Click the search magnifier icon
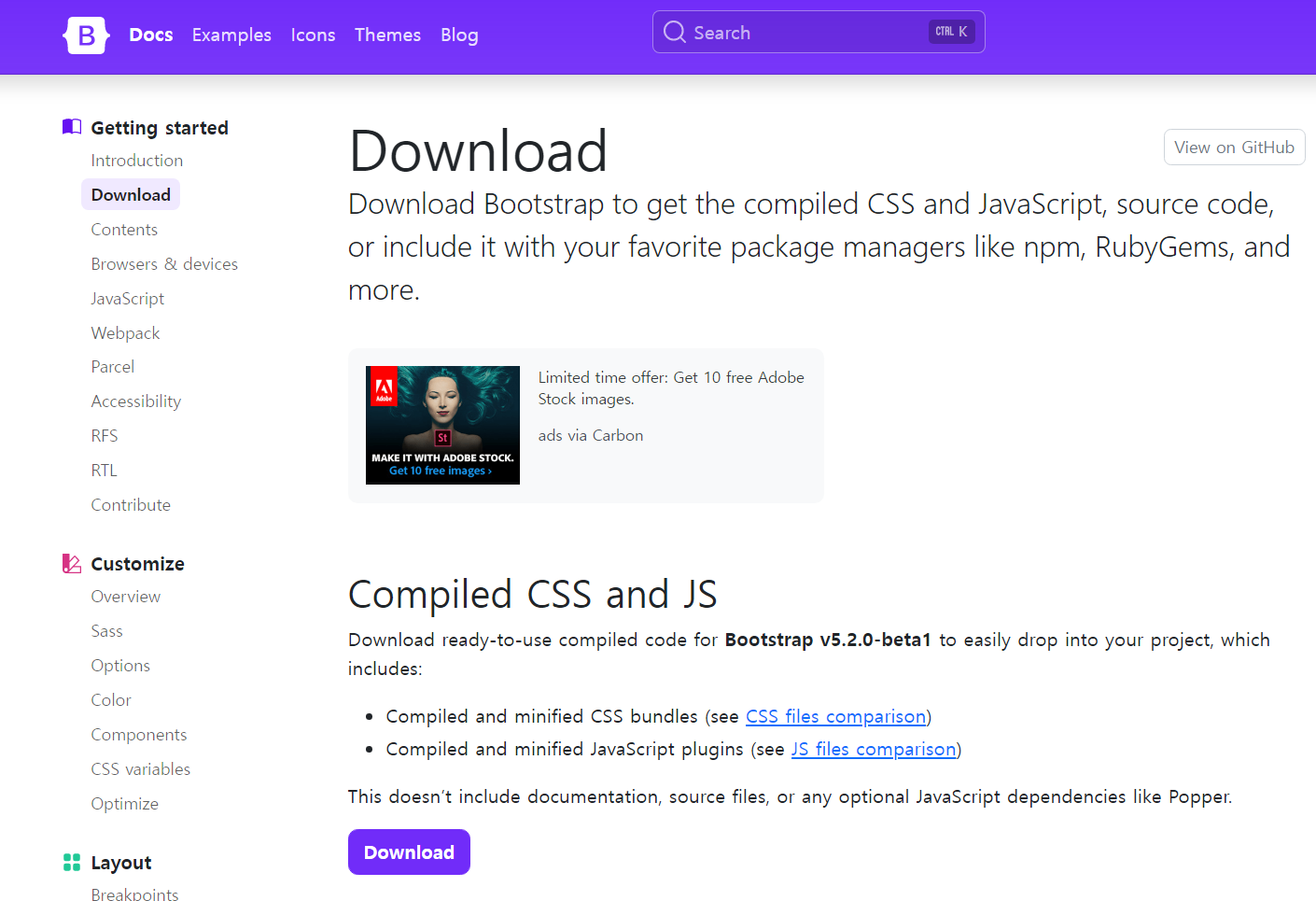 point(674,33)
